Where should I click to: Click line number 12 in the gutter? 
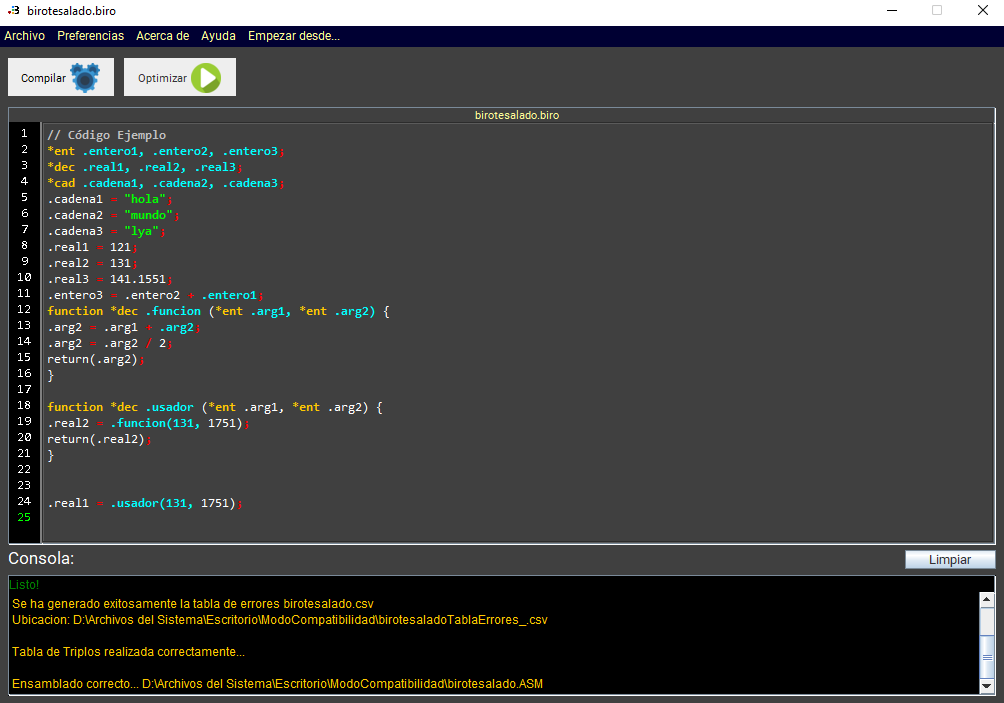(23, 311)
